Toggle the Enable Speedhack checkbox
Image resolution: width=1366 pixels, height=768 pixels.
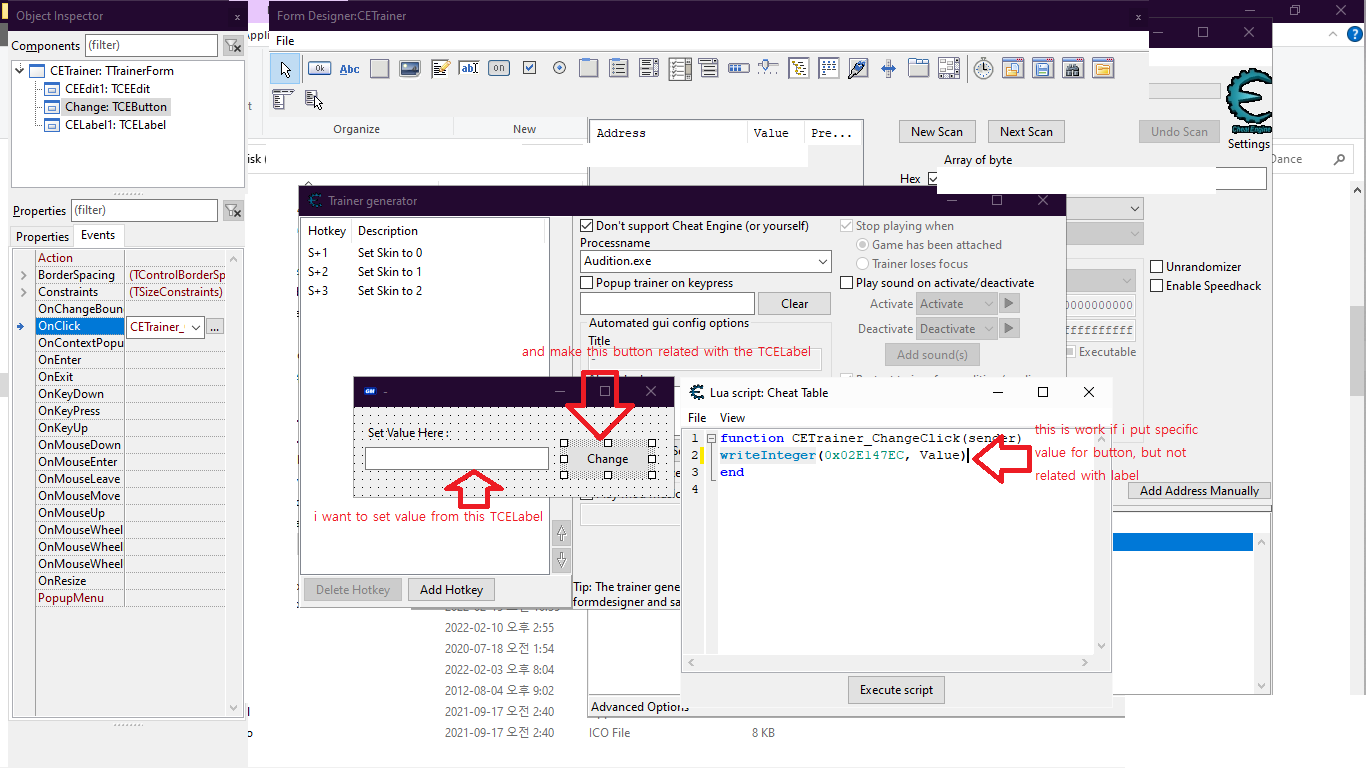[x=1157, y=286]
